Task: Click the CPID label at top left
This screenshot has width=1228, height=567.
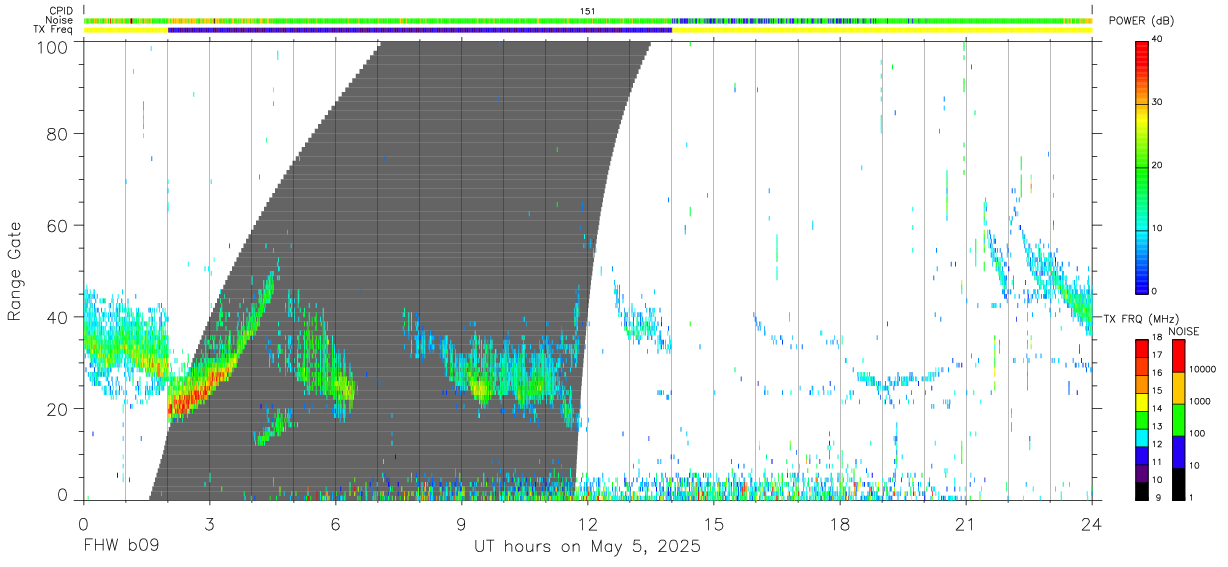Action: (60, 11)
